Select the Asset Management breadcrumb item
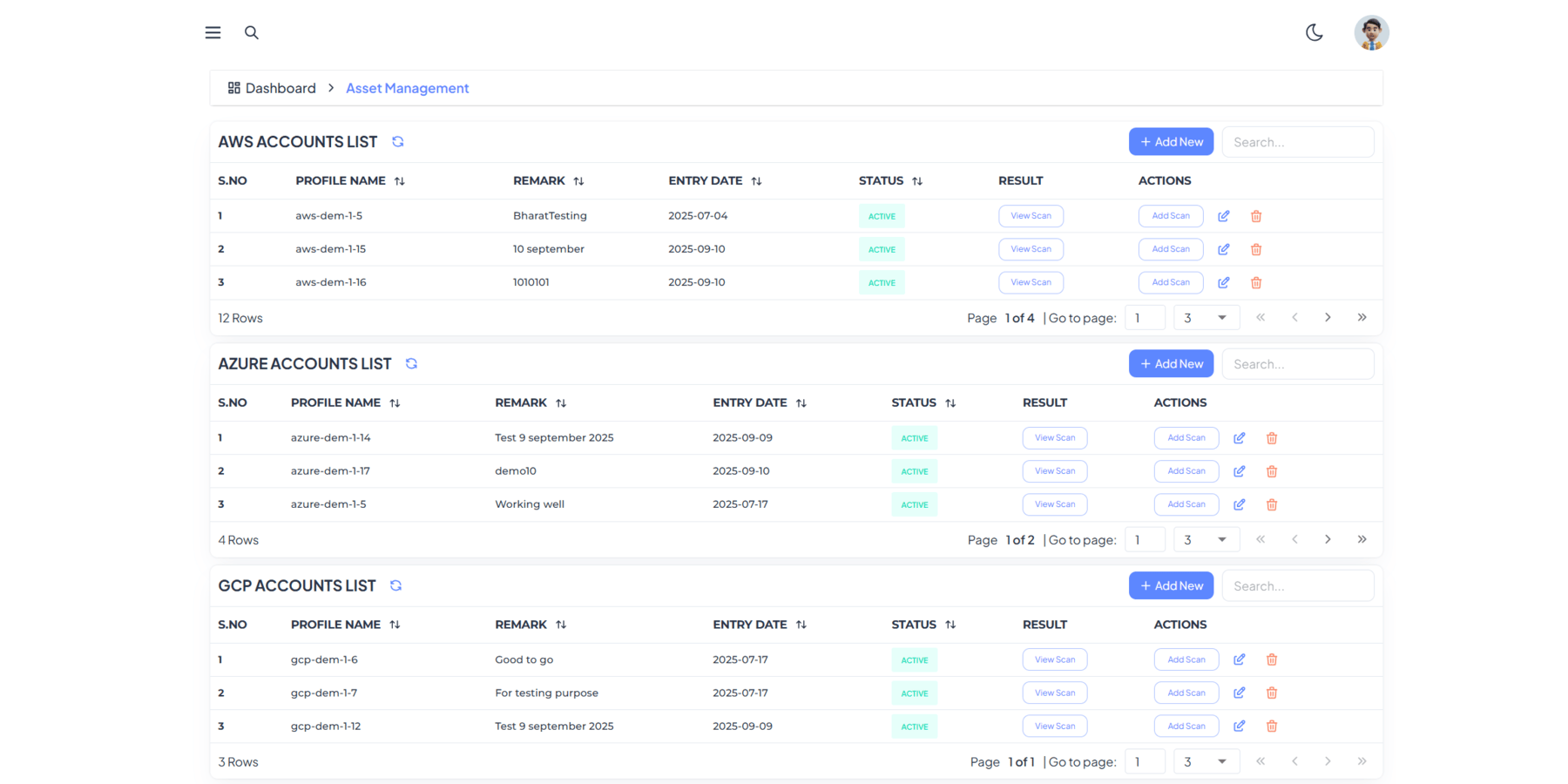1568x784 pixels. coord(407,88)
